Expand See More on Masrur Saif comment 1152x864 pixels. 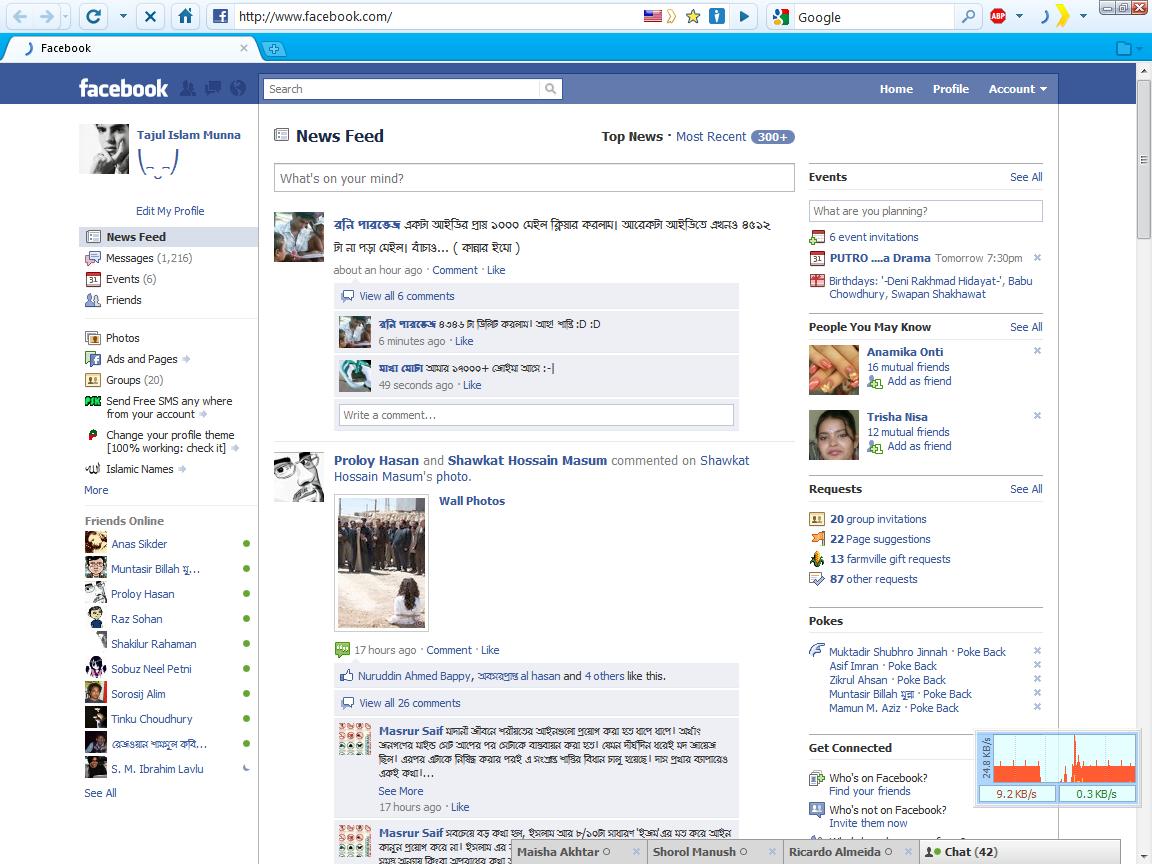[400, 791]
